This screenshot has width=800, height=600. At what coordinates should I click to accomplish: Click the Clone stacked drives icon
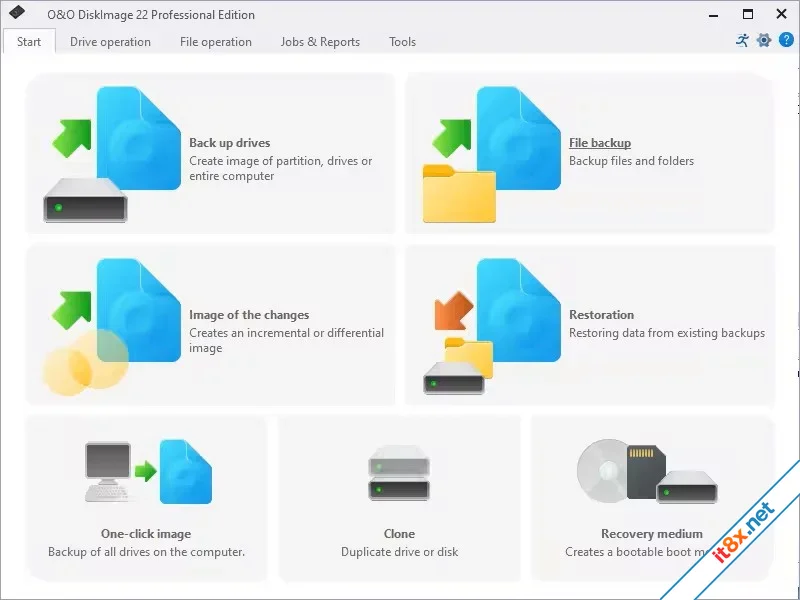pyautogui.click(x=399, y=472)
